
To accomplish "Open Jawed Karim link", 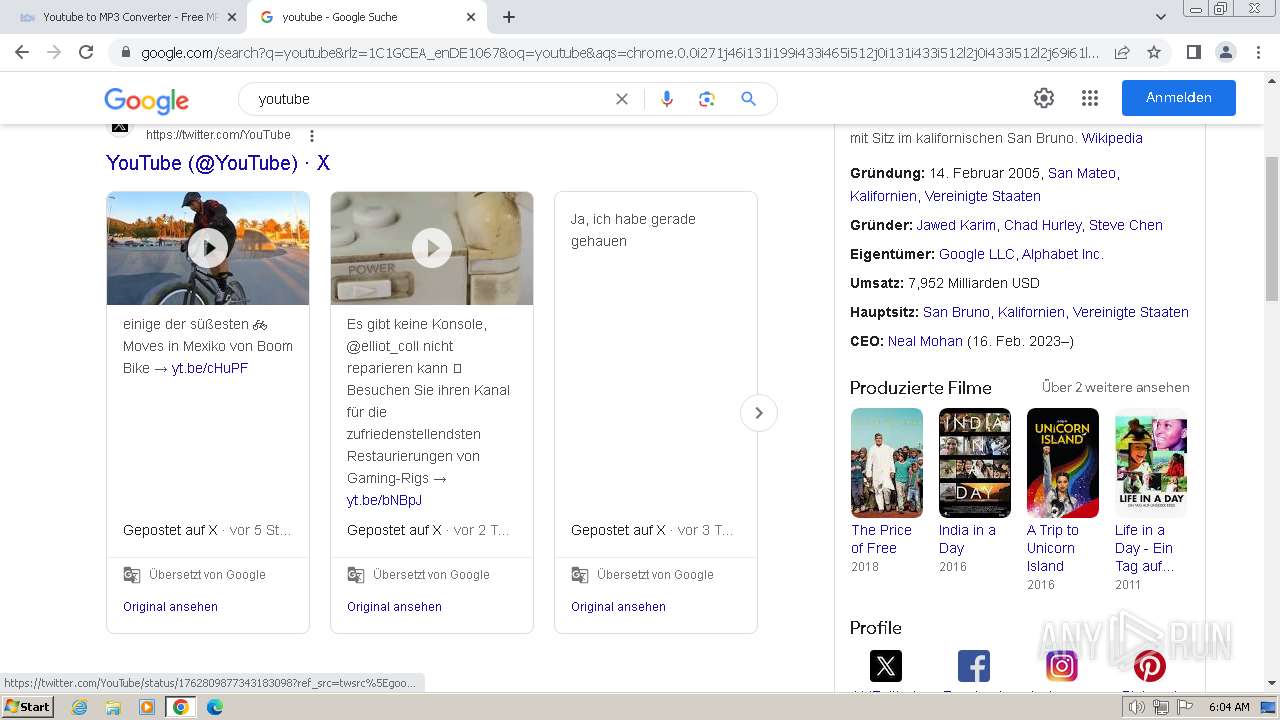I will click(956, 225).
